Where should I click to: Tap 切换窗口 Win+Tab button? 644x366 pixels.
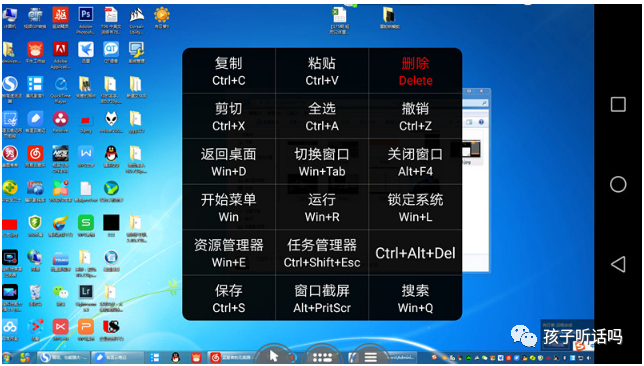pos(322,162)
